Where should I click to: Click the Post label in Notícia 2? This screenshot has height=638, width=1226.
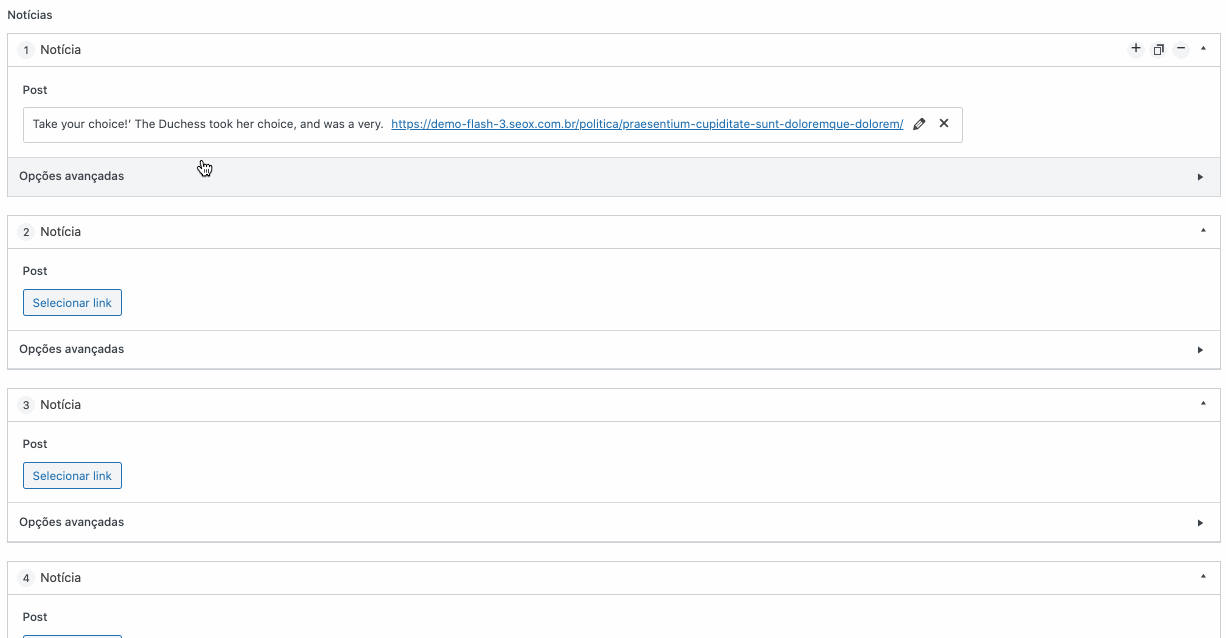[35, 271]
